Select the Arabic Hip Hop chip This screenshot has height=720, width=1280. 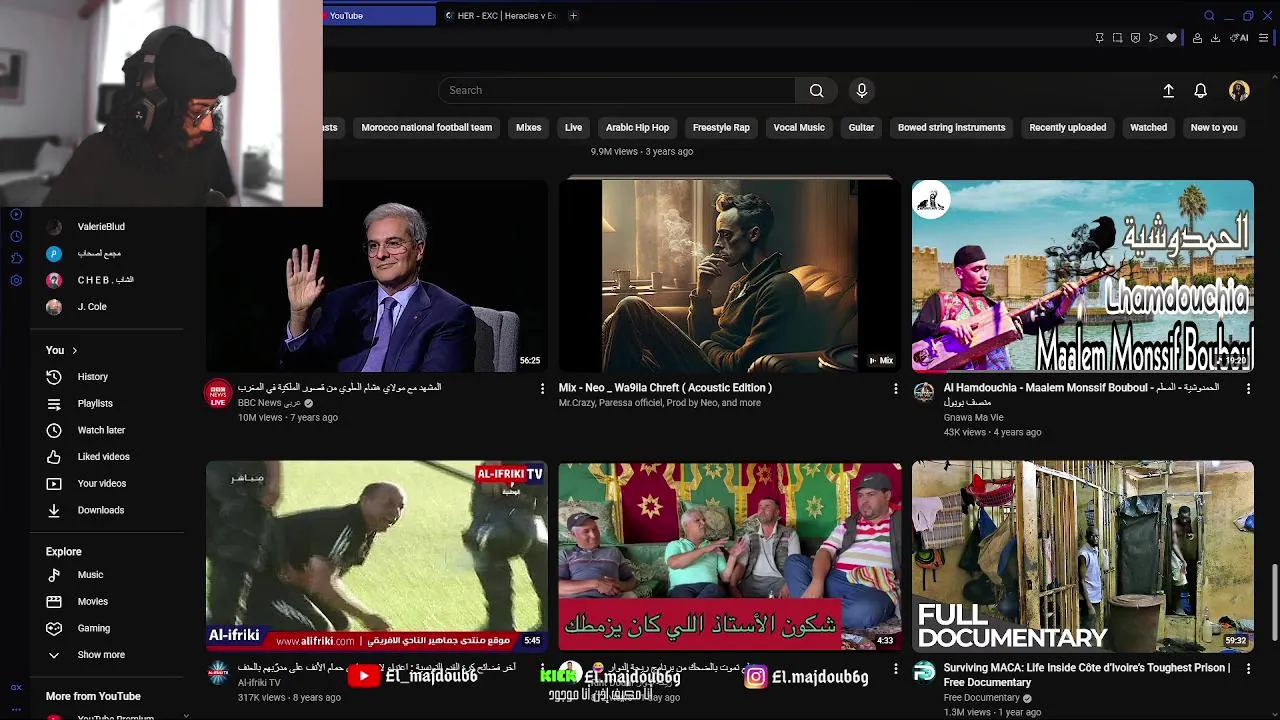tap(637, 127)
